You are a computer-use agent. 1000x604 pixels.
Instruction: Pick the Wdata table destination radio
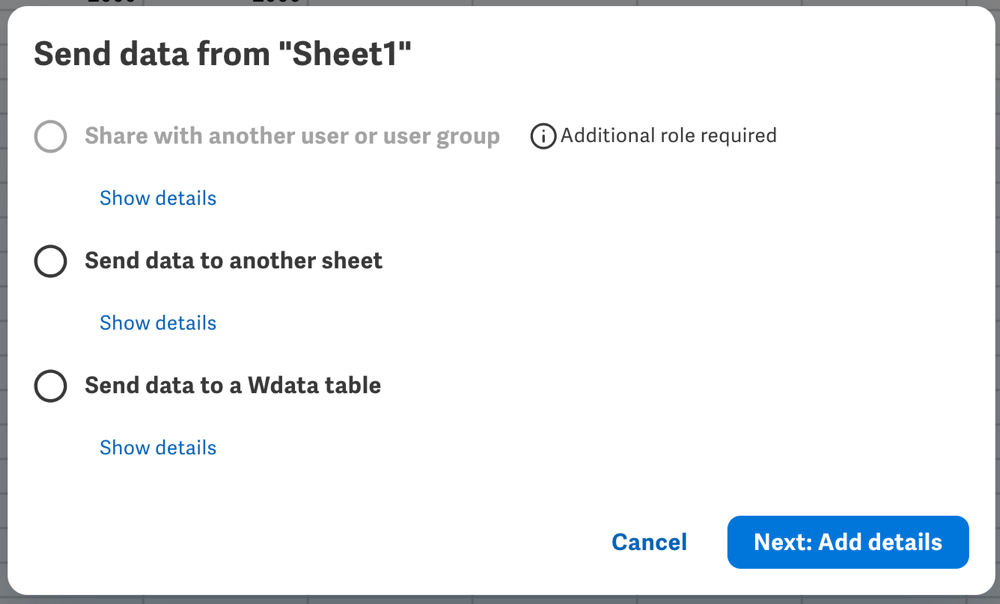point(50,386)
